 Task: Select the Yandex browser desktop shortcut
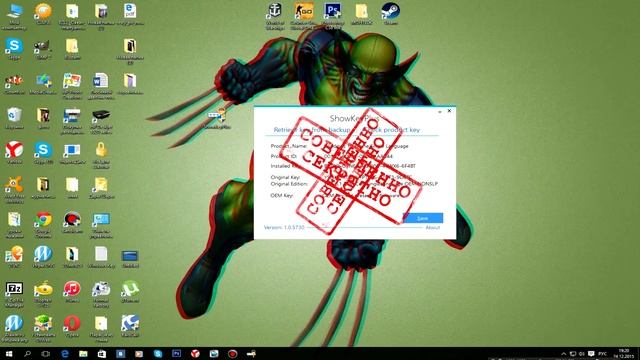point(14,153)
